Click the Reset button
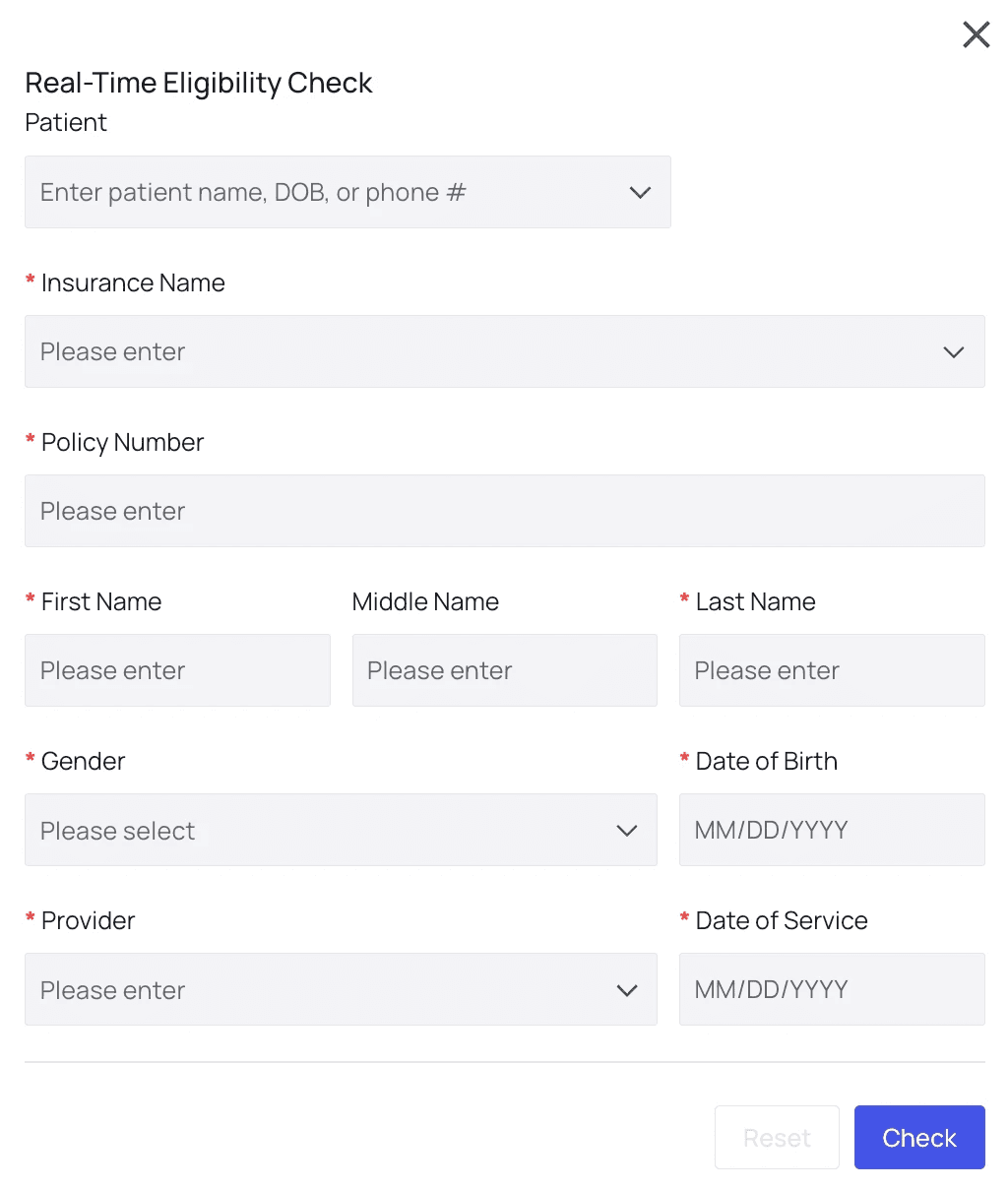The height and width of the screenshot is (1189, 1008). (777, 1138)
